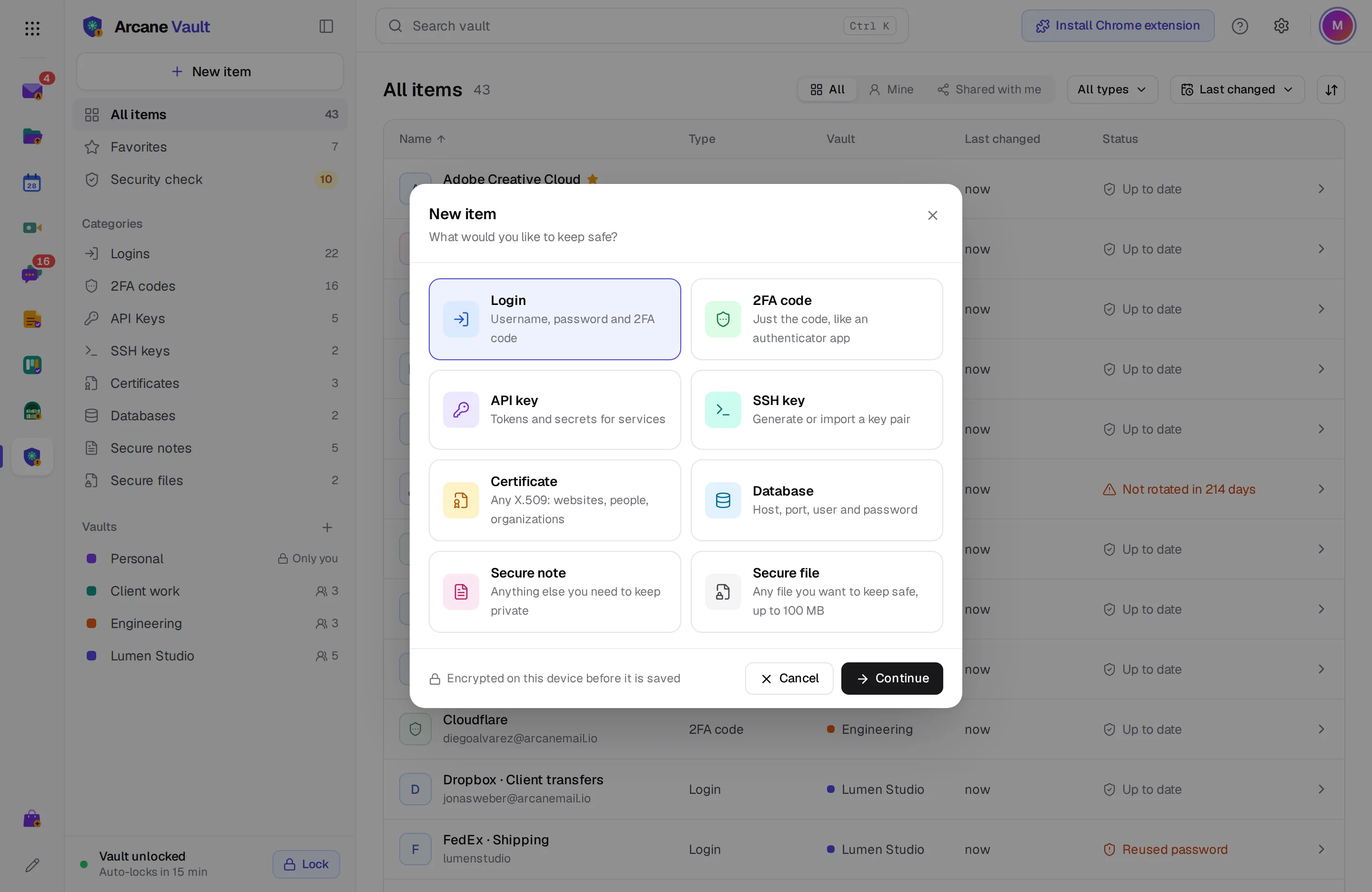Lock the vault with Lock button
1372x892 pixels.
(x=306, y=864)
